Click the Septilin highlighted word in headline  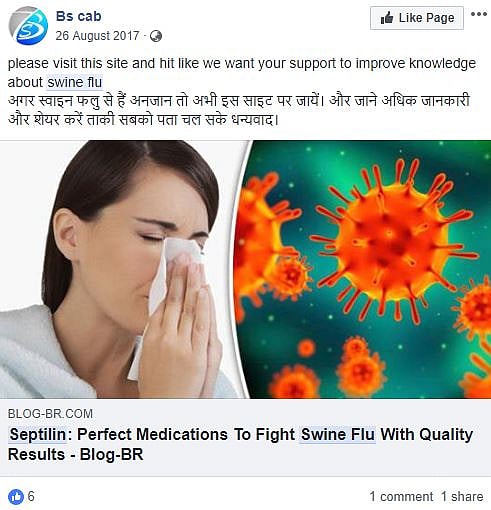tap(38, 434)
